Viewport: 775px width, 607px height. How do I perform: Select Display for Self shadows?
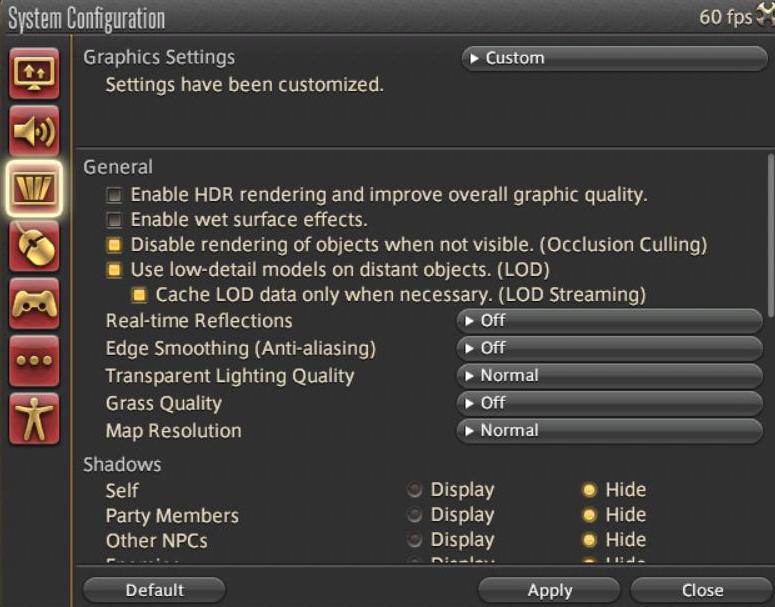414,490
